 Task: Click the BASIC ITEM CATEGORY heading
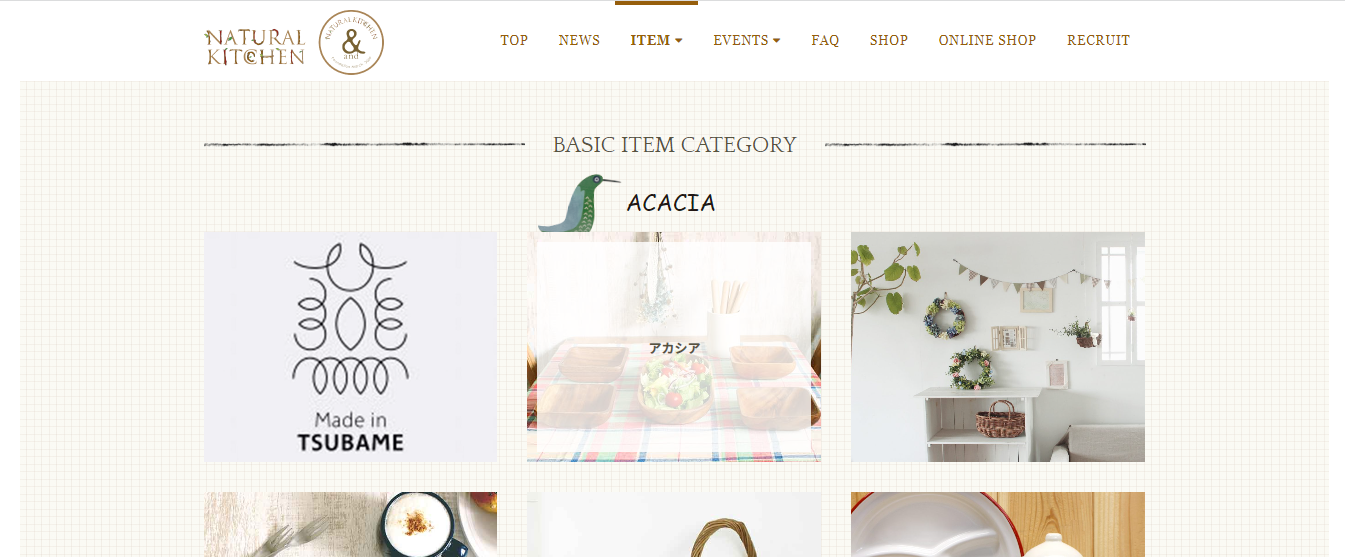point(674,145)
